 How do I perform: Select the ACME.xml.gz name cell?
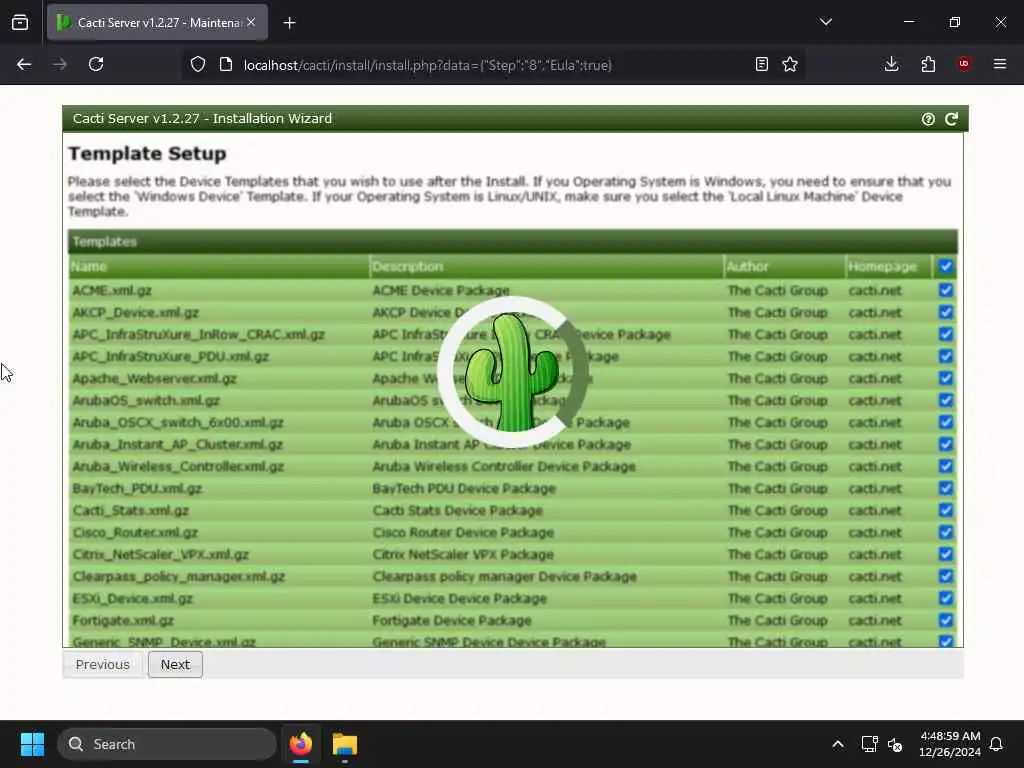(112, 291)
